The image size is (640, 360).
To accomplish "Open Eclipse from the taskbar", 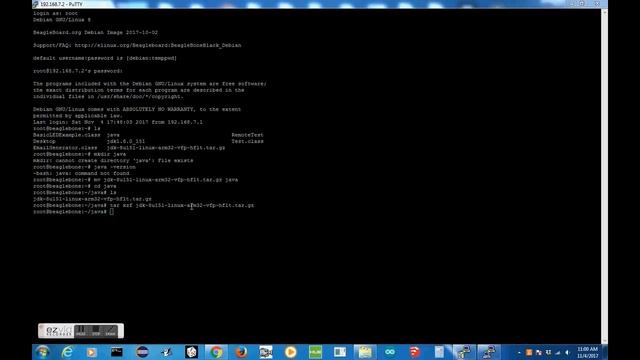I will [x=142, y=352].
